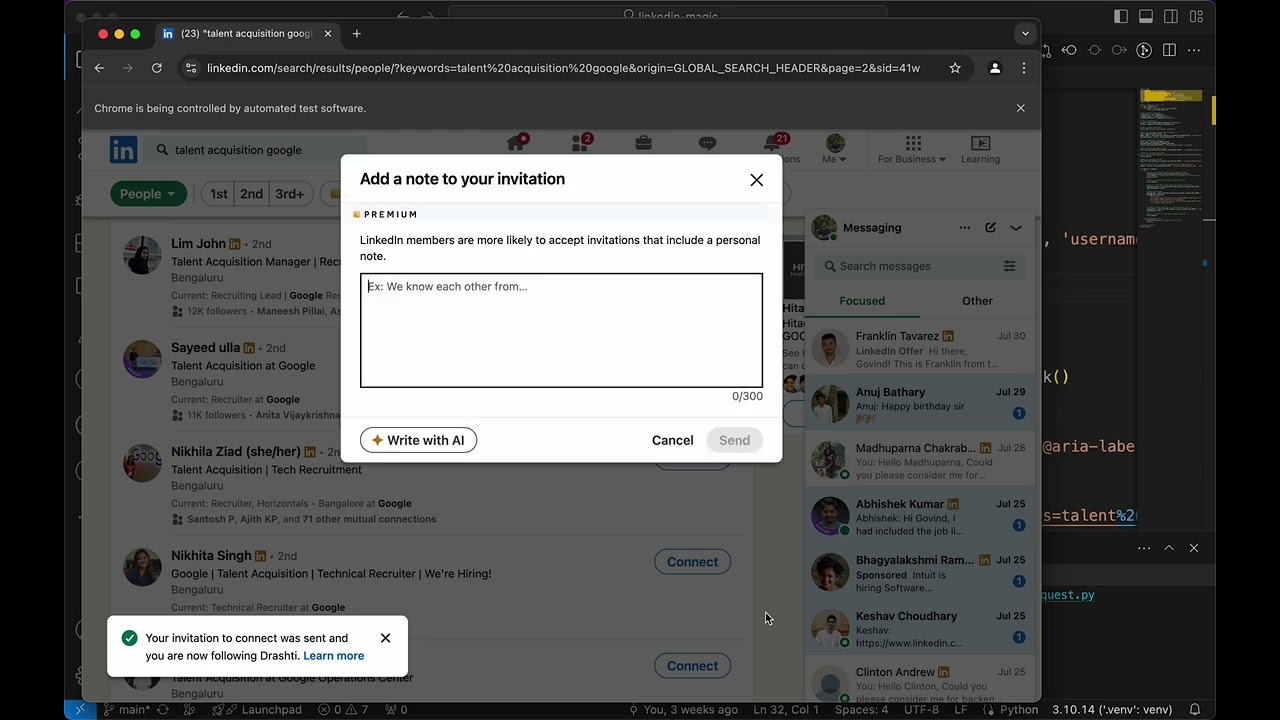Select Python language mode in status bar
The height and width of the screenshot is (720, 1280).
click(x=1019, y=710)
